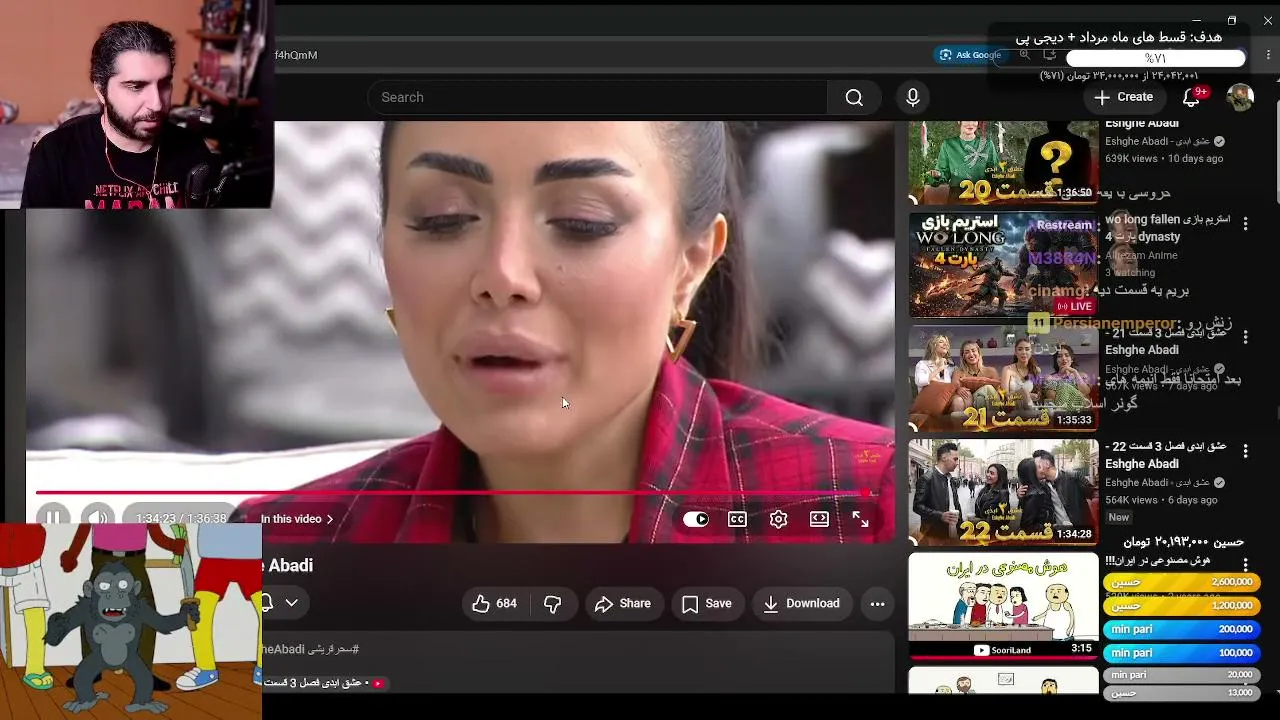Dislike this video
The height and width of the screenshot is (720, 1280).
[x=552, y=603]
